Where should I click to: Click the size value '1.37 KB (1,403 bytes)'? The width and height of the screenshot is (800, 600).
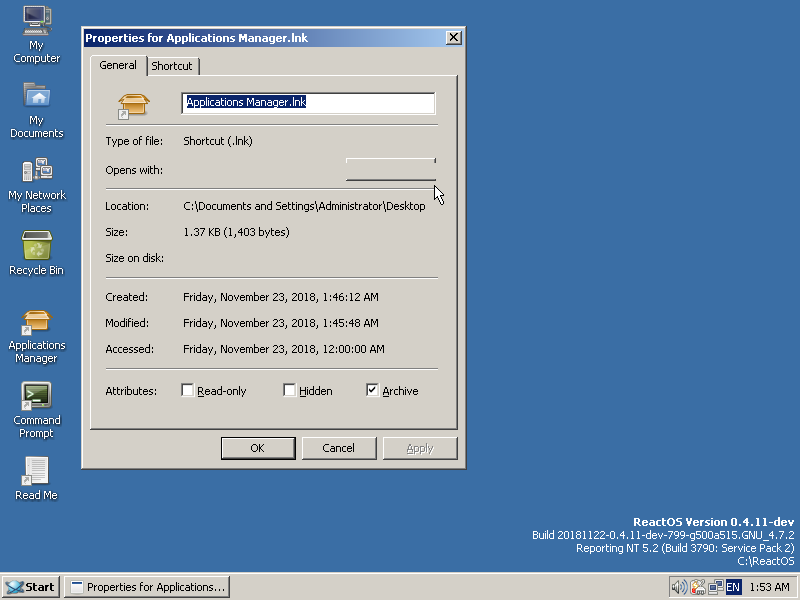(236, 232)
